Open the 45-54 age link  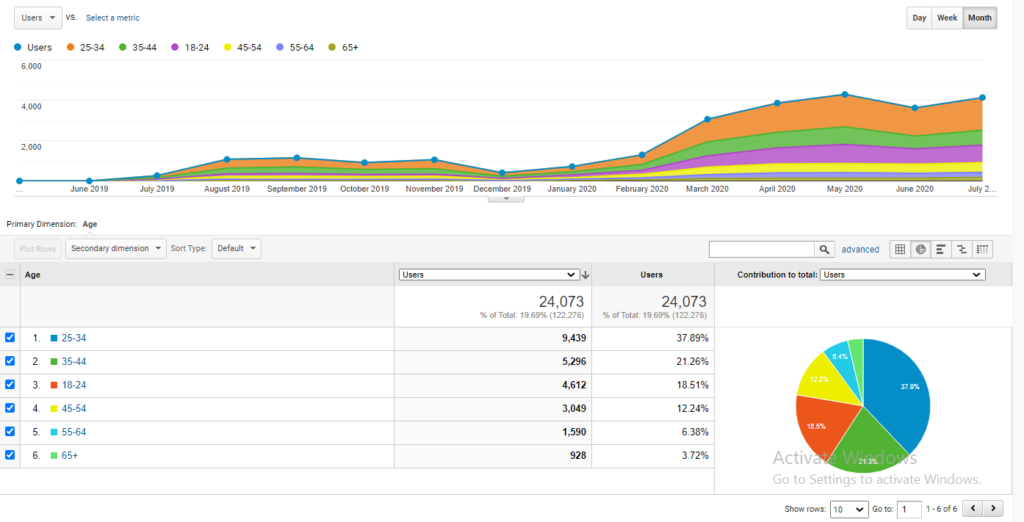coord(74,409)
